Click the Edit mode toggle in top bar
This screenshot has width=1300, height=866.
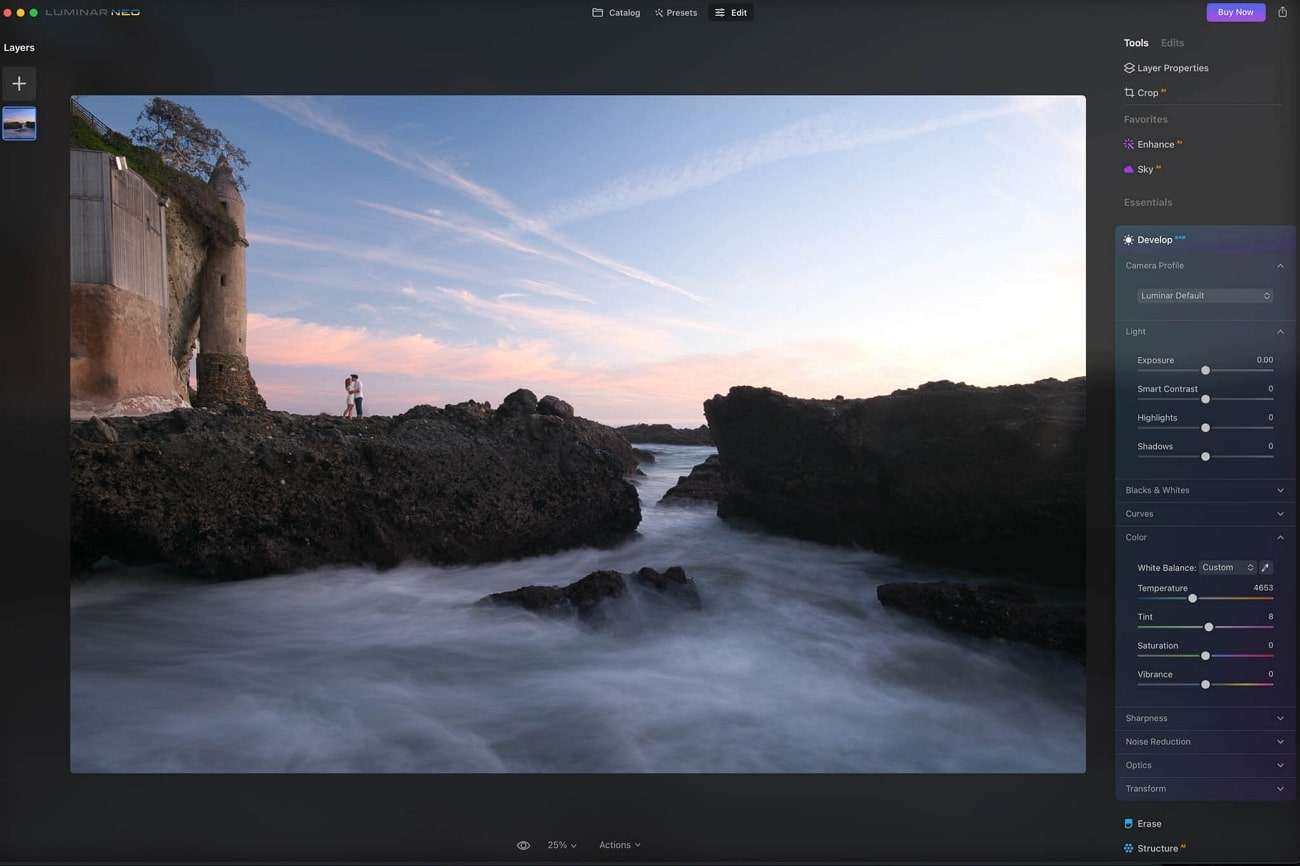pyautogui.click(x=730, y=12)
